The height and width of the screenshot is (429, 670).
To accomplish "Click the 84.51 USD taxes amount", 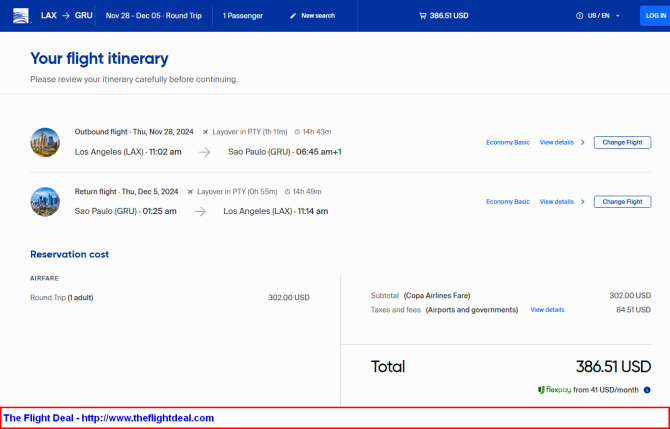I will point(633,310).
